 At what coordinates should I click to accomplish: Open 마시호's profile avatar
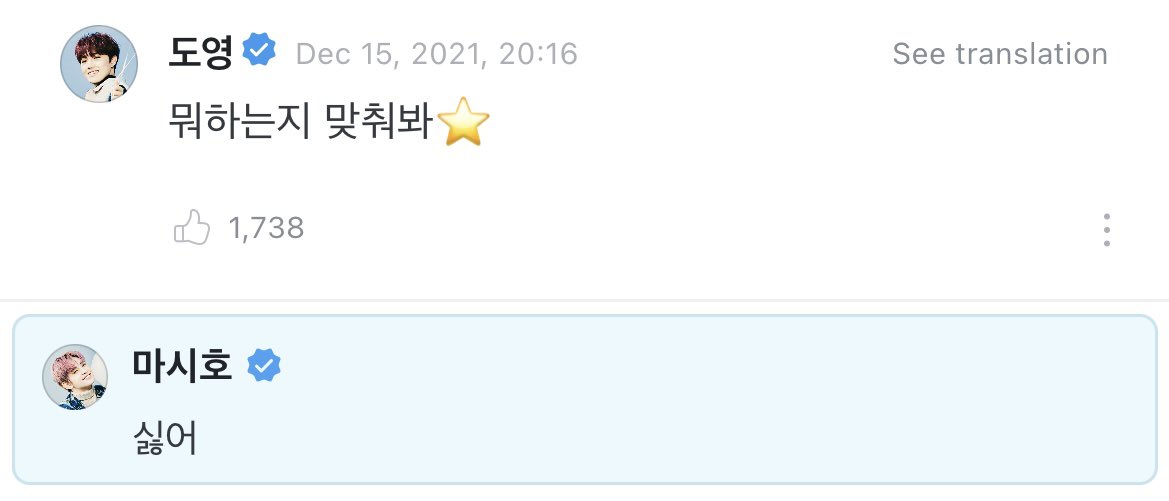click(75, 377)
